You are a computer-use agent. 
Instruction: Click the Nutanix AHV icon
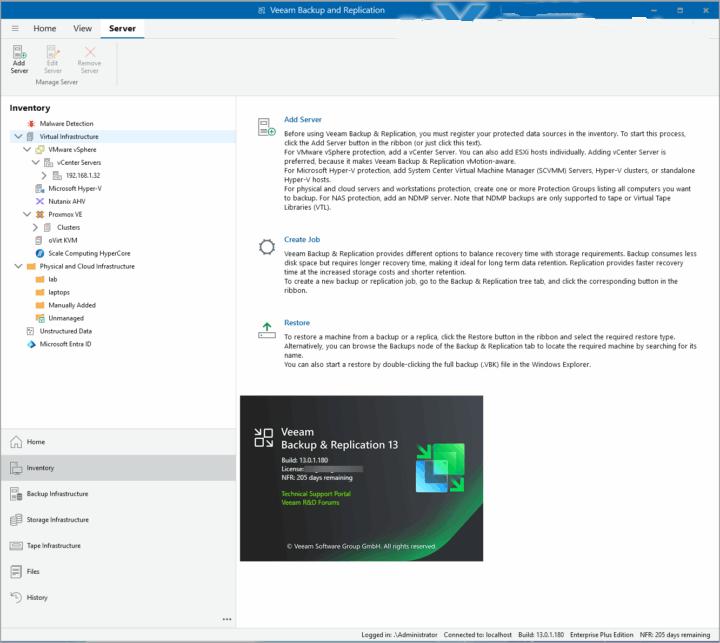tap(40, 201)
